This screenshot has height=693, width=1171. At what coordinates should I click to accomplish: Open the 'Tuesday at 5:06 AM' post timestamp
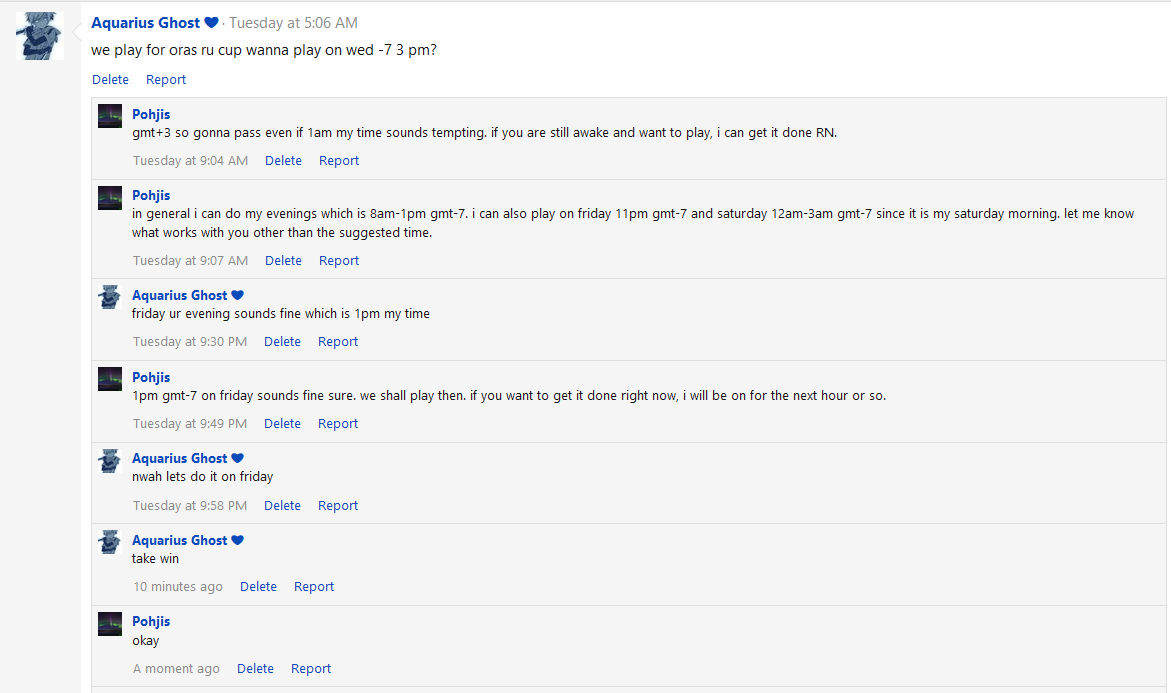(293, 23)
